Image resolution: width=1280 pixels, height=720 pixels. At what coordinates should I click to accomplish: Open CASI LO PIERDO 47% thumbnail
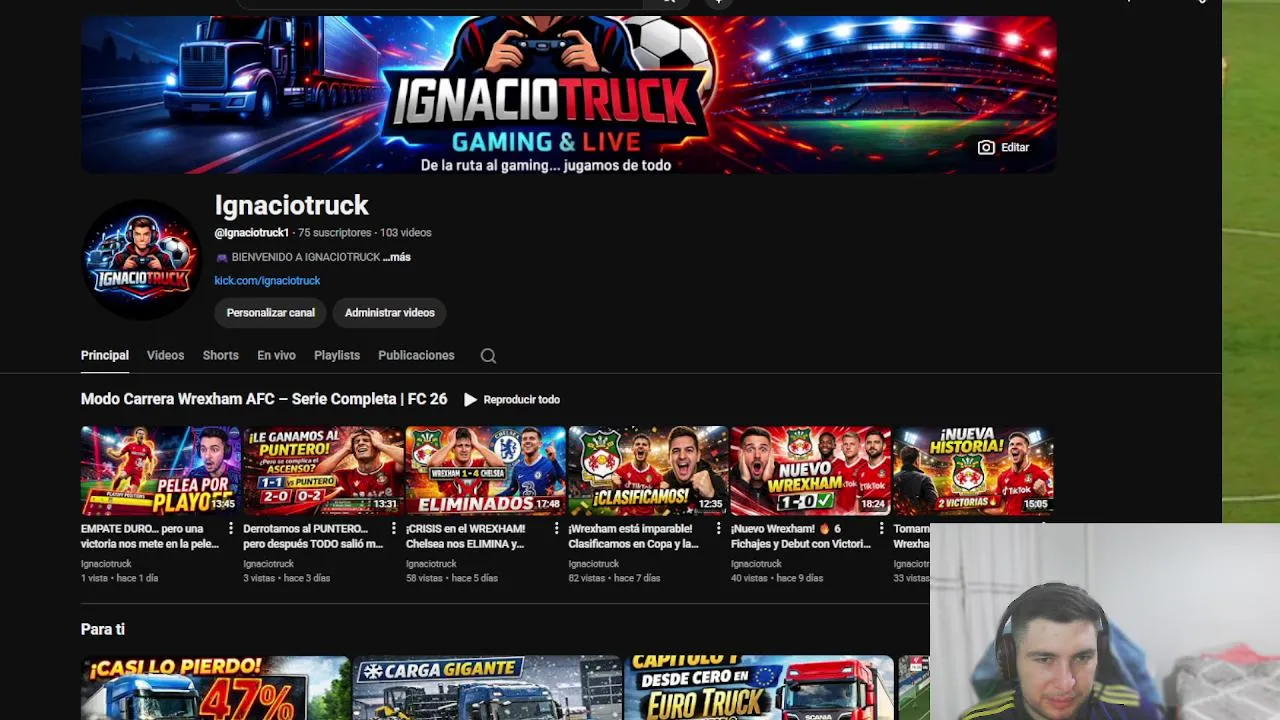click(215, 688)
